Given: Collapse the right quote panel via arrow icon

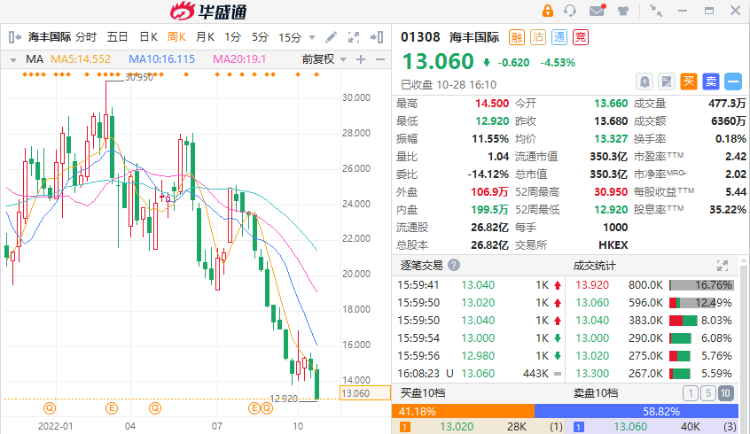Looking at the screenshot, I should point(377,37).
